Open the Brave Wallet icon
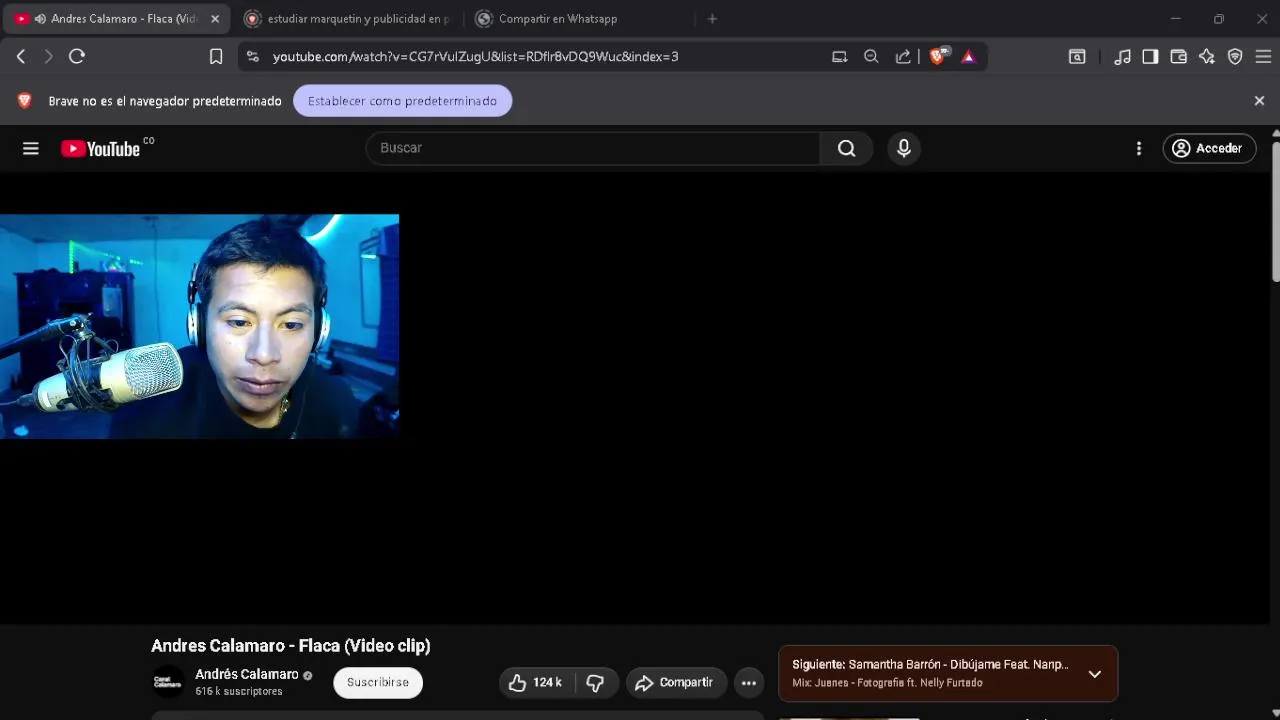1280x720 pixels. 1179,57
